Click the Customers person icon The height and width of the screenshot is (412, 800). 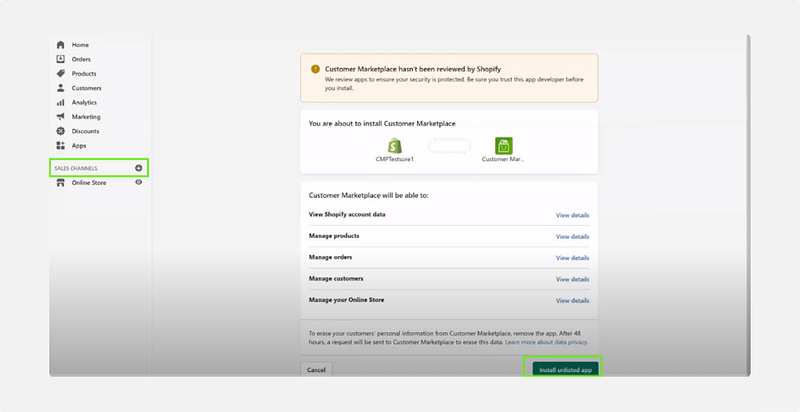point(61,88)
